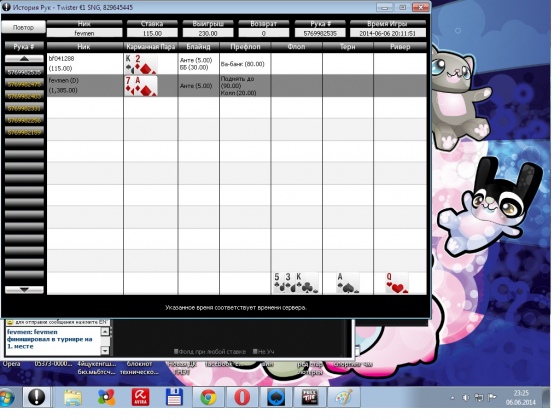Select hand number 5769982535 in list

(x=24, y=72)
